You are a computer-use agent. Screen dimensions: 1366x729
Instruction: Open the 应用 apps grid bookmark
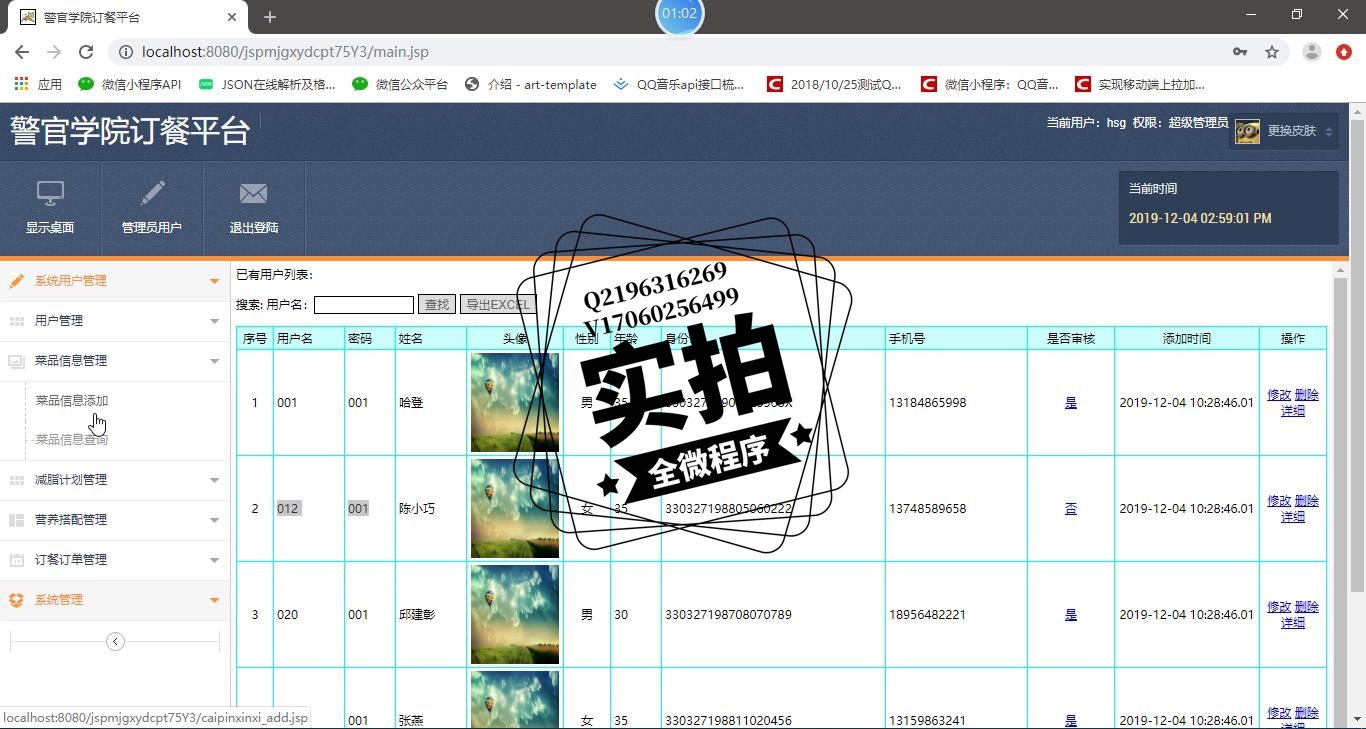tap(38, 84)
